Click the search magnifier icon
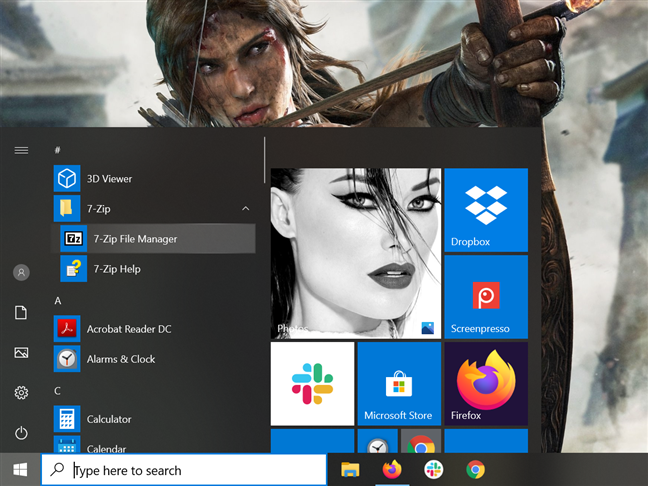 tap(57, 469)
